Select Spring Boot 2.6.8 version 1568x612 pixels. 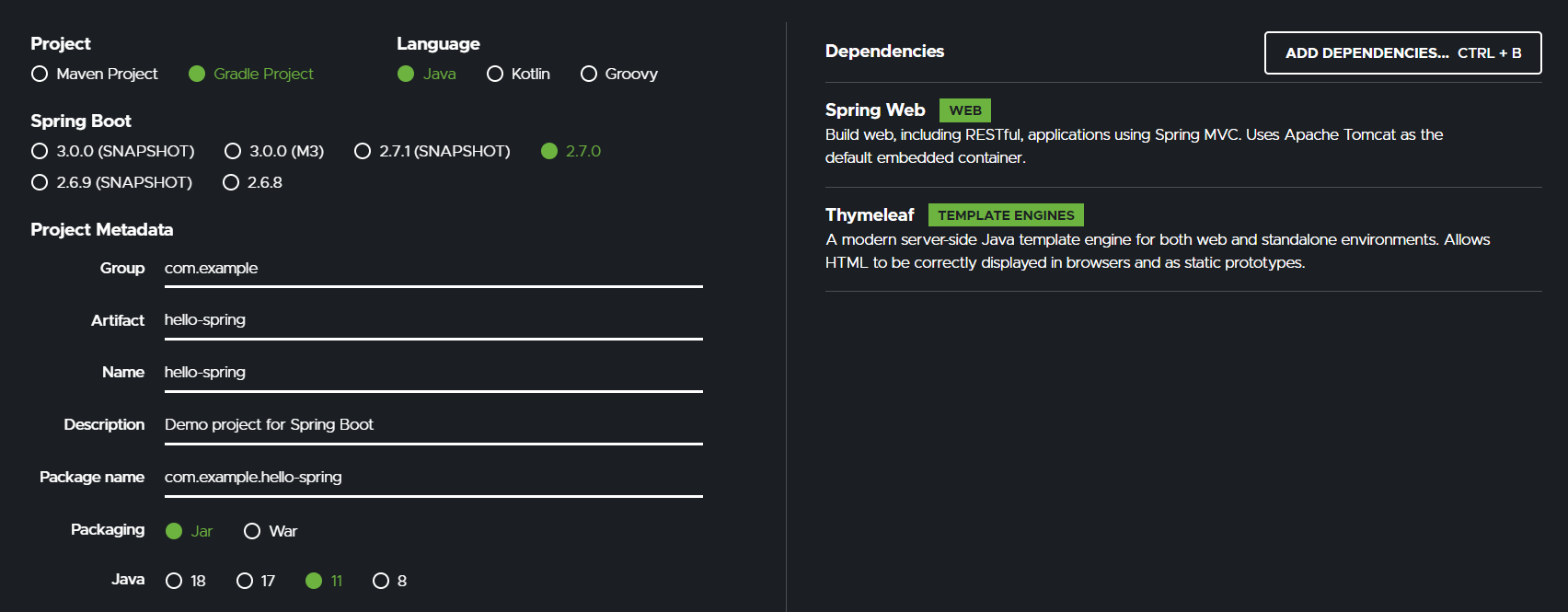(x=231, y=182)
